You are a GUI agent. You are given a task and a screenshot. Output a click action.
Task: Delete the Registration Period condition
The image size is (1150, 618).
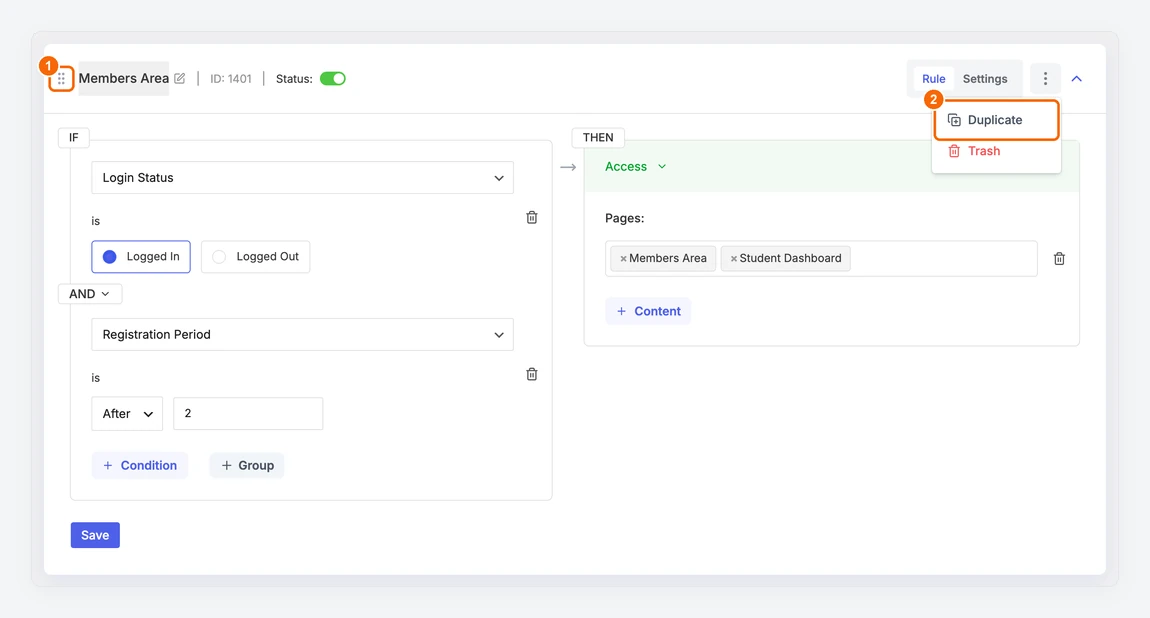532,375
